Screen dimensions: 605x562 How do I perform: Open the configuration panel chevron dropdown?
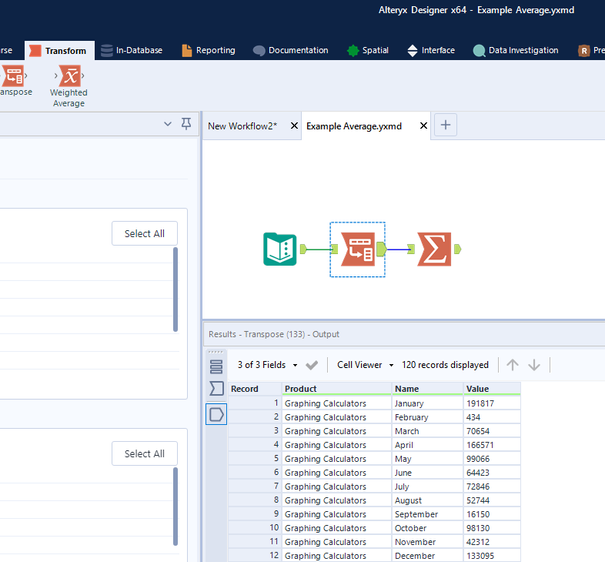click(x=167, y=124)
